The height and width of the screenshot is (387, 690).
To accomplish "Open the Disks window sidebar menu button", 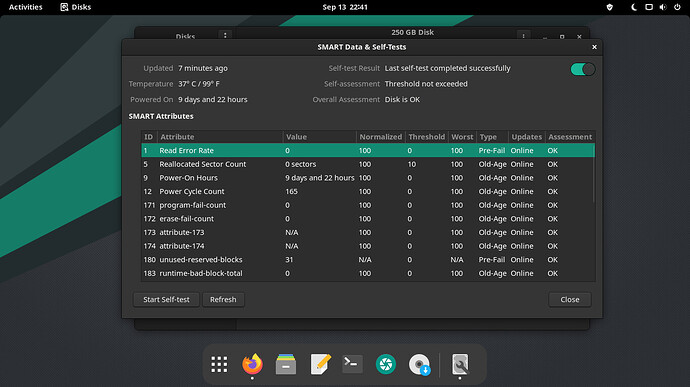I will pos(225,35).
